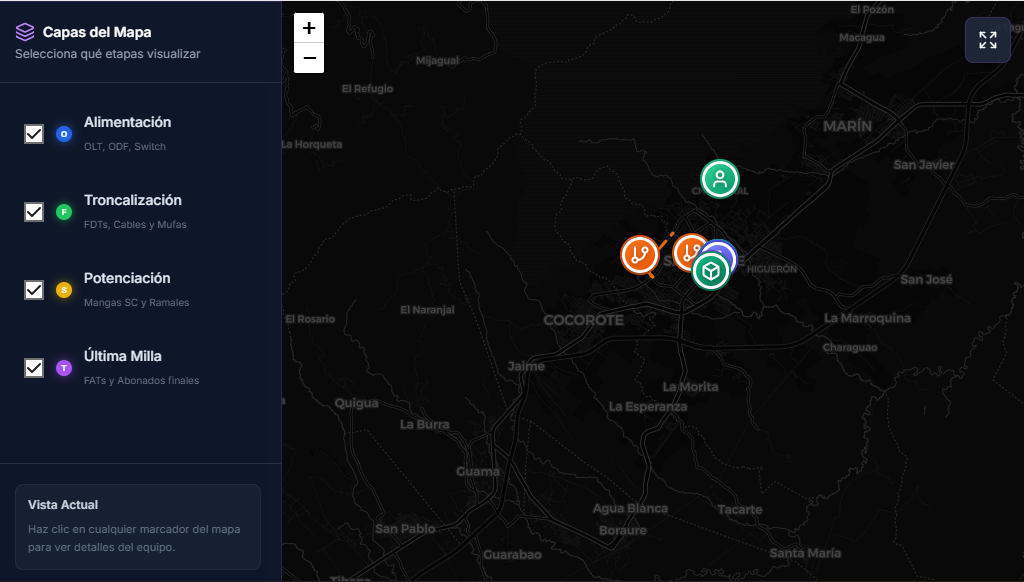Image resolution: width=1024 pixels, height=582 pixels.
Task: Toggle the Última Milla layer checkbox
Action: click(x=34, y=368)
